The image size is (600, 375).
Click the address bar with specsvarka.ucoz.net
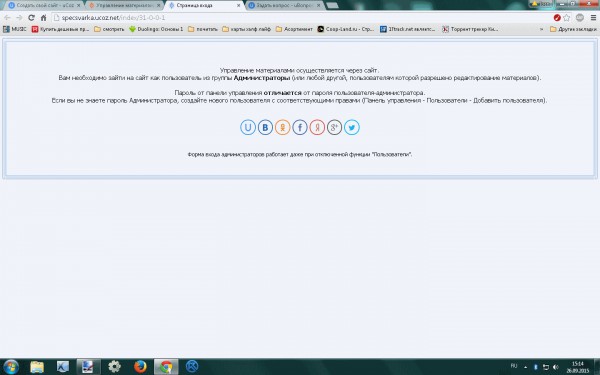(x=298, y=18)
